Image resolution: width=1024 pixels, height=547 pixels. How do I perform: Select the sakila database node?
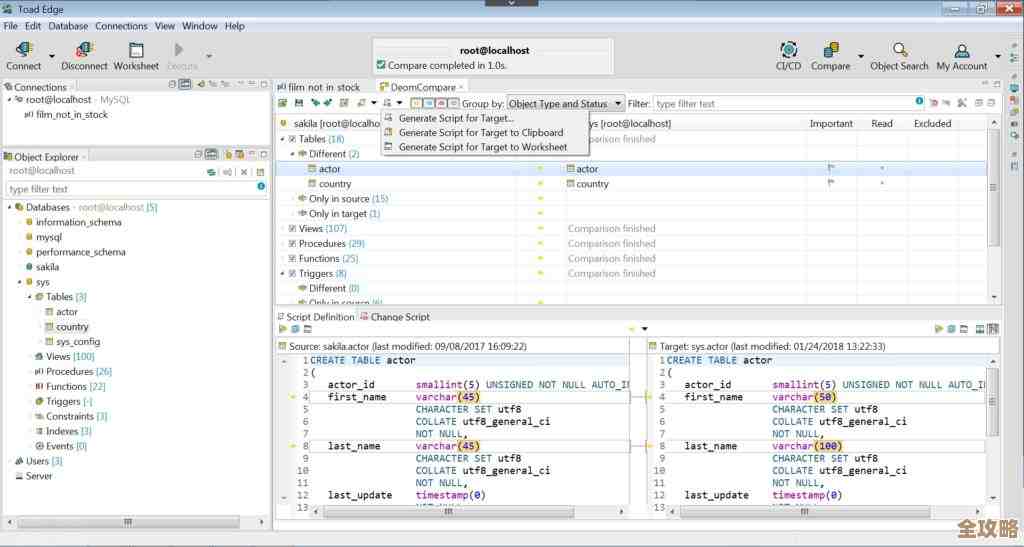point(47,267)
